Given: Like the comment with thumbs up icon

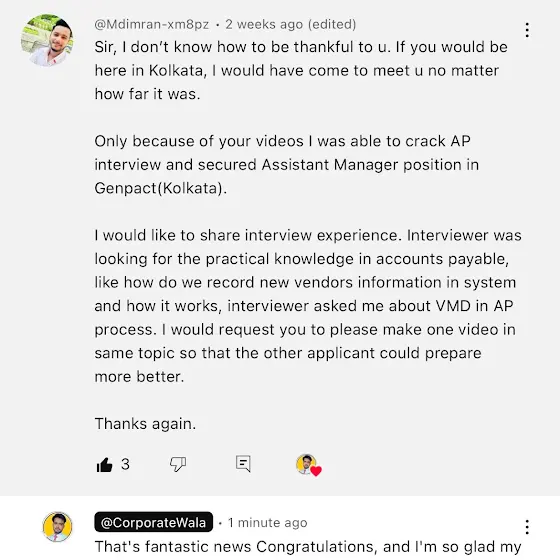Looking at the screenshot, I should pyautogui.click(x=104, y=465).
